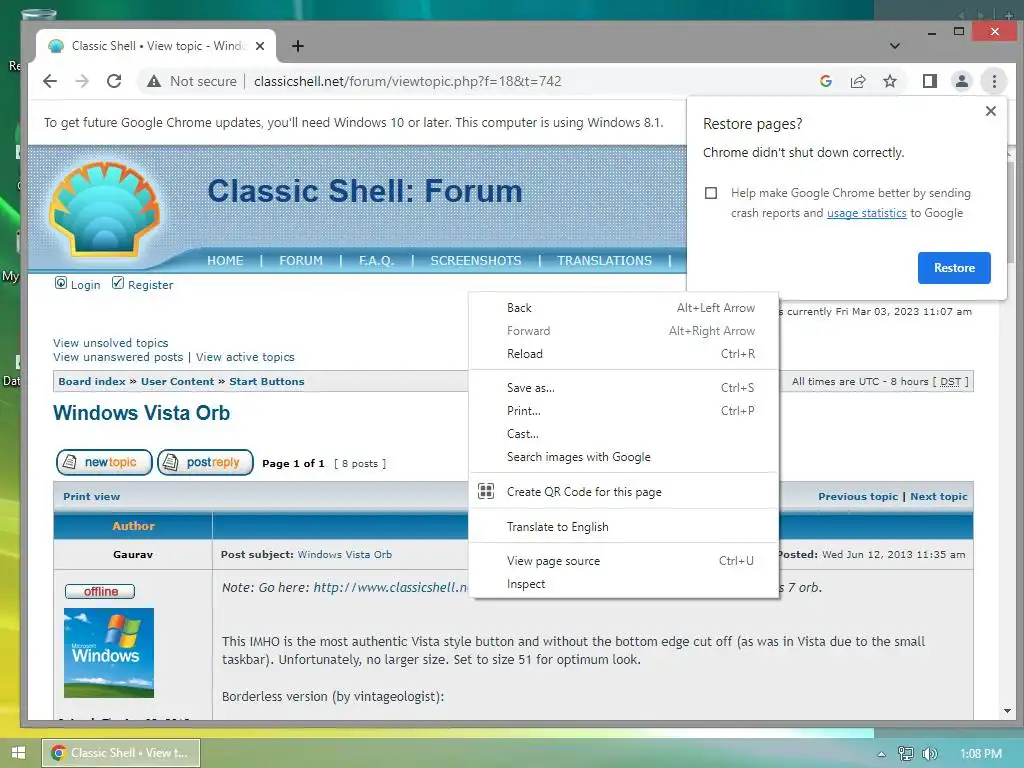Image resolution: width=1024 pixels, height=768 pixels.
Task: Click the taskbar clock showing 1:08 PM
Action: point(981,754)
